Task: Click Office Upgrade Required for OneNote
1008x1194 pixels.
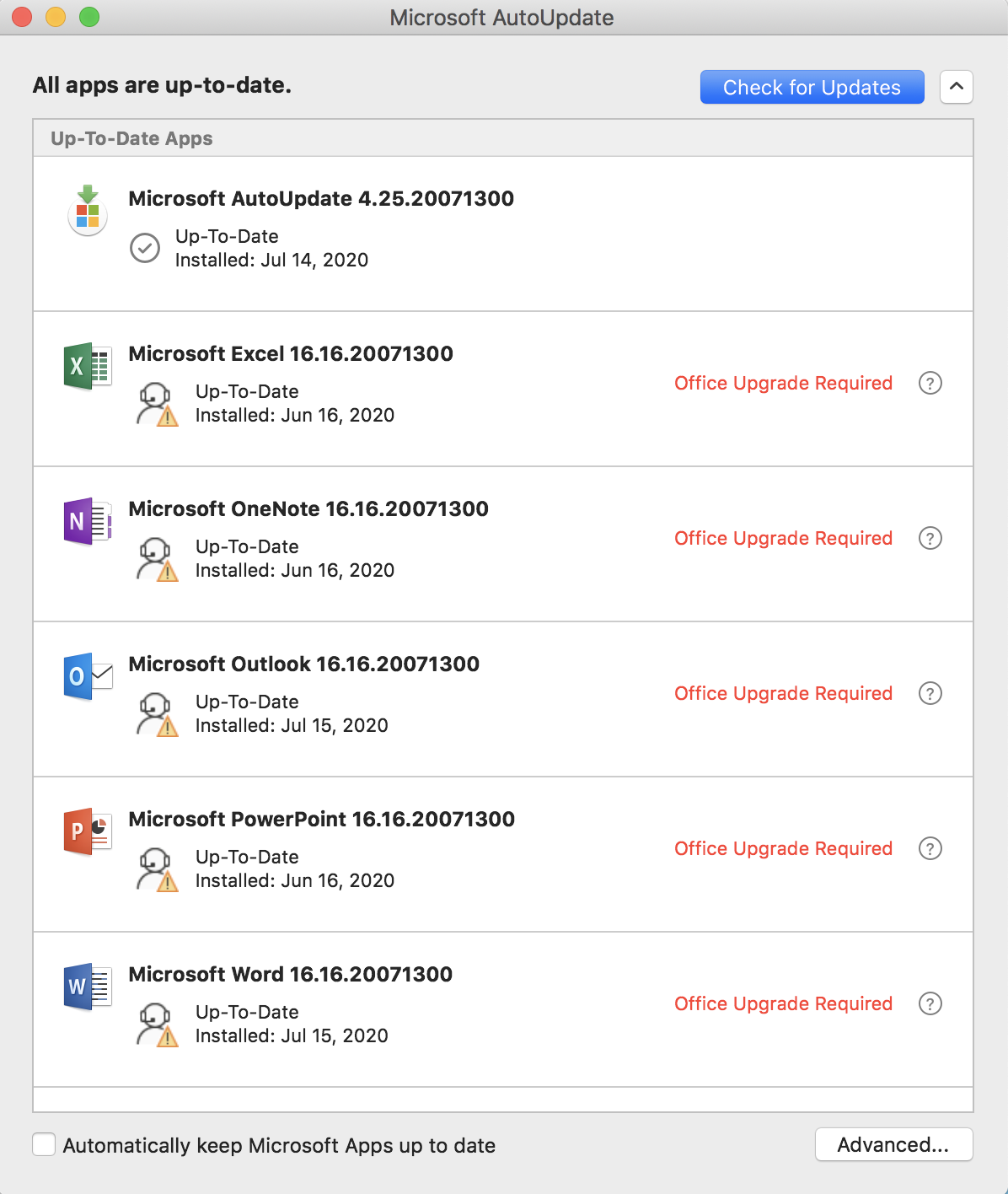Action: pyautogui.click(x=783, y=538)
